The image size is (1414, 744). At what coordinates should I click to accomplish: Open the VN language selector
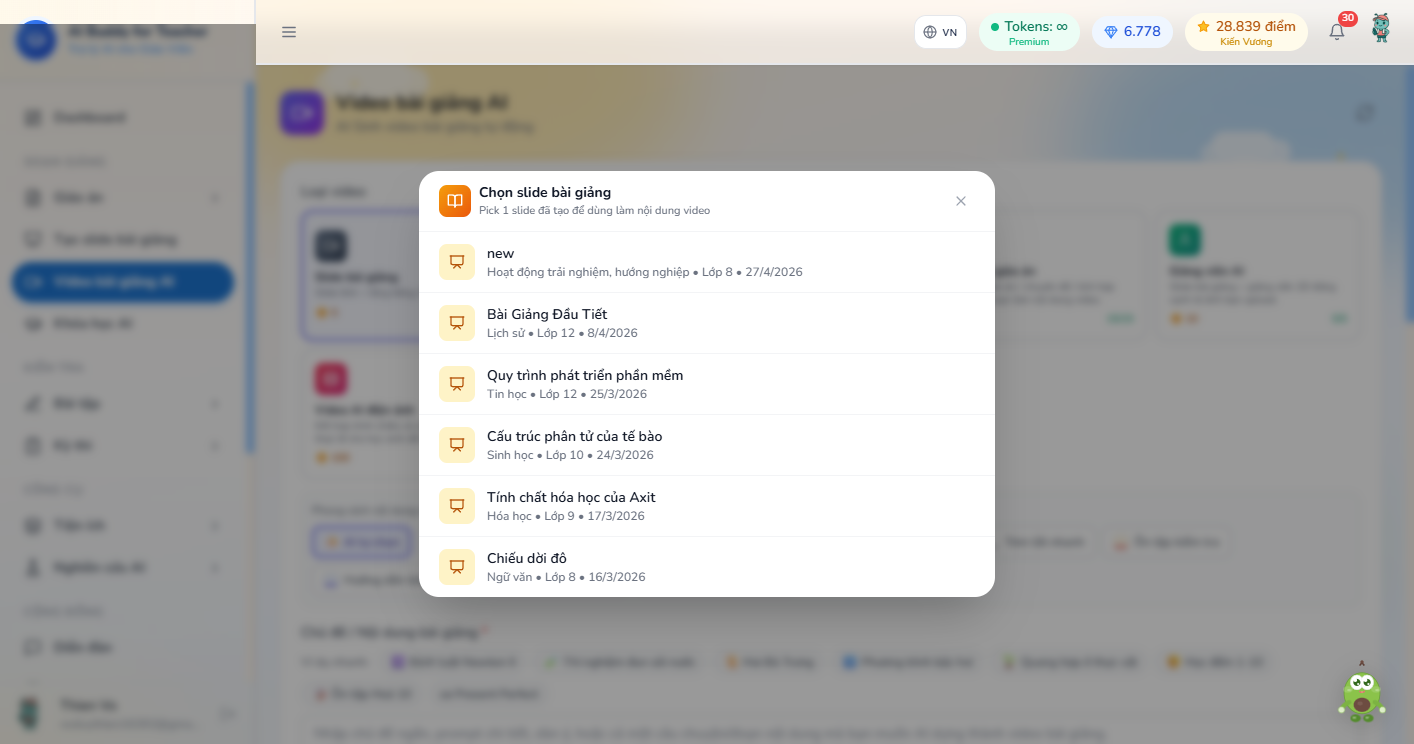click(940, 32)
